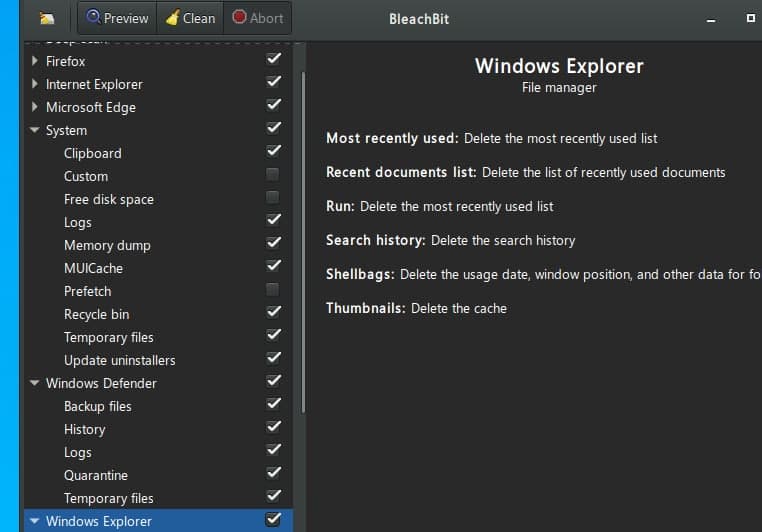Select the Memory dump item
Viewport: 762px width, 532px height.
point(107,245)
